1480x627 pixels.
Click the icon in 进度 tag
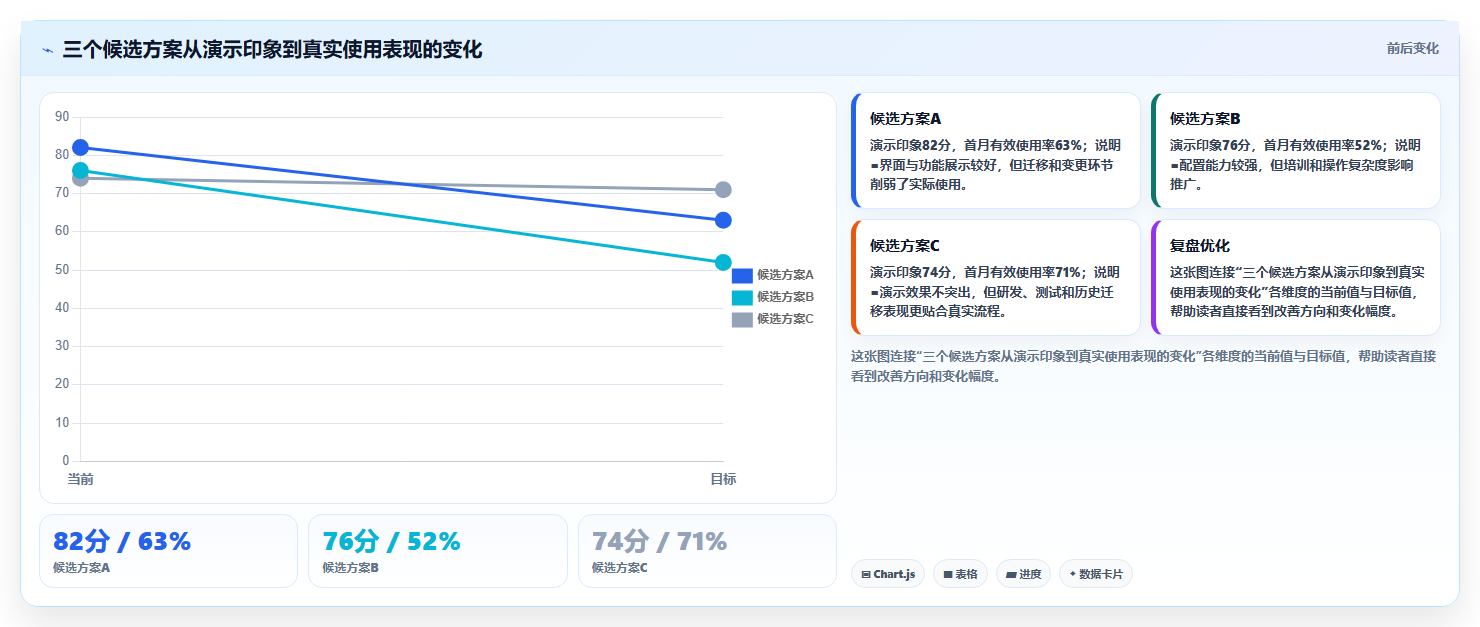pyautogui.click(x=1011, y=575)
